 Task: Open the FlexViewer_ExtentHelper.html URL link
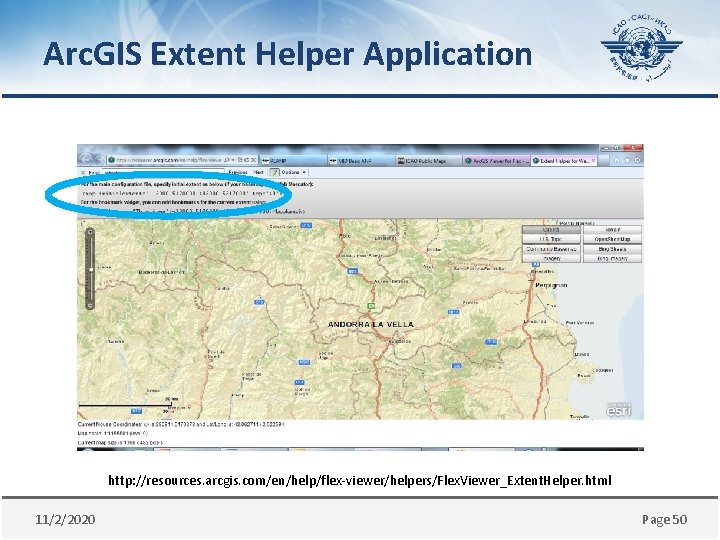tap(360, 481)
